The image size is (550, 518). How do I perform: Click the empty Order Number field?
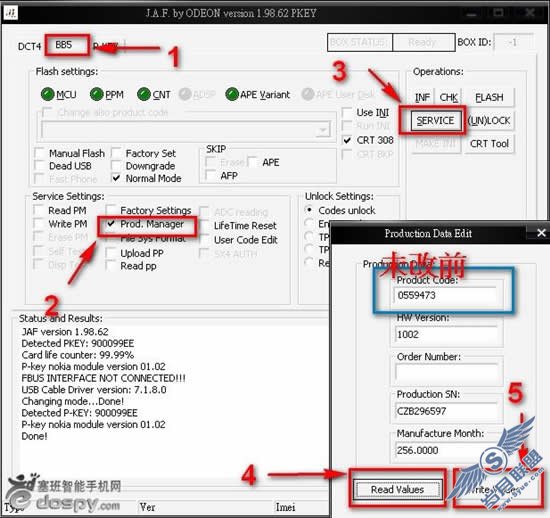click(445, 372)
